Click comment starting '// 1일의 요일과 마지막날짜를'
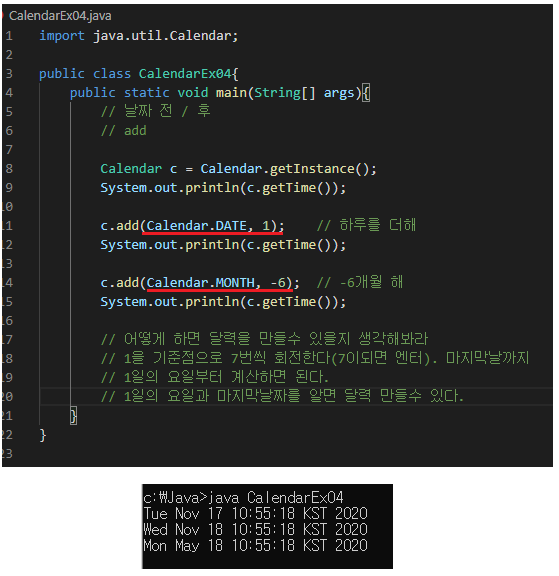 coord(282,396)
